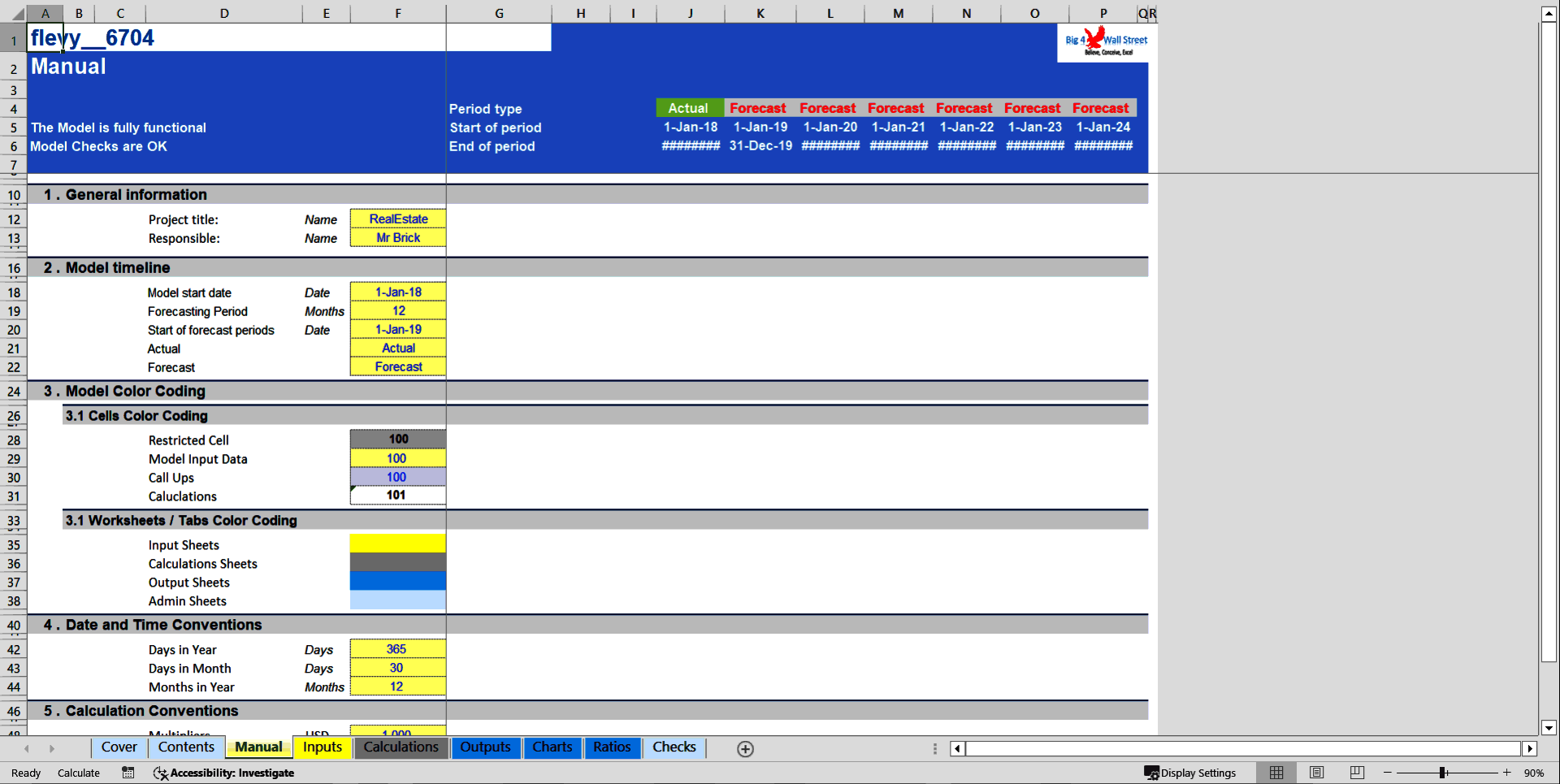Click the Calculate indicator in status bar
Image resolution: width=1560 pixels, height=784 pixels.
tap(78, 773)
